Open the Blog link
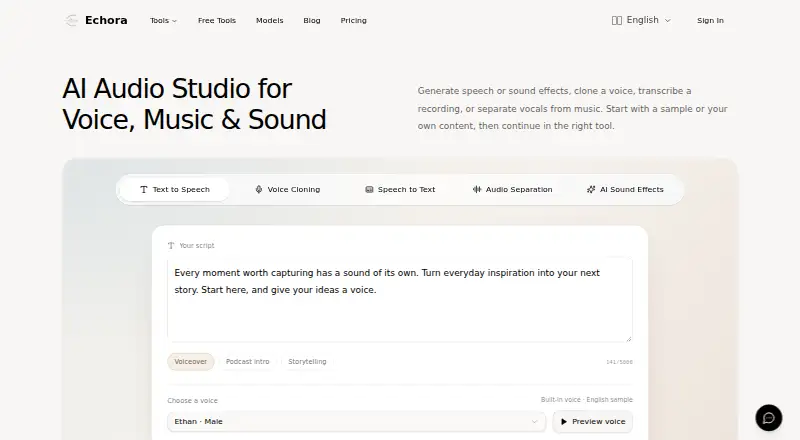The width and height of the screenshot is (800, 440). tap(312, 20)
